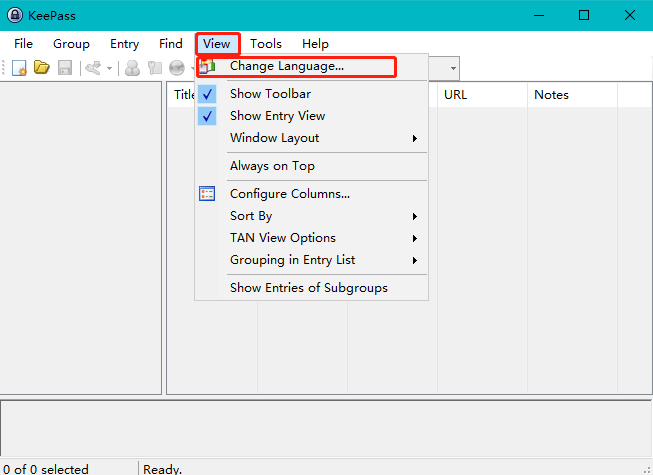Viewport: 653px width, 475px height.
Task: Click the entry details preview pane
Action: (326, 428)
